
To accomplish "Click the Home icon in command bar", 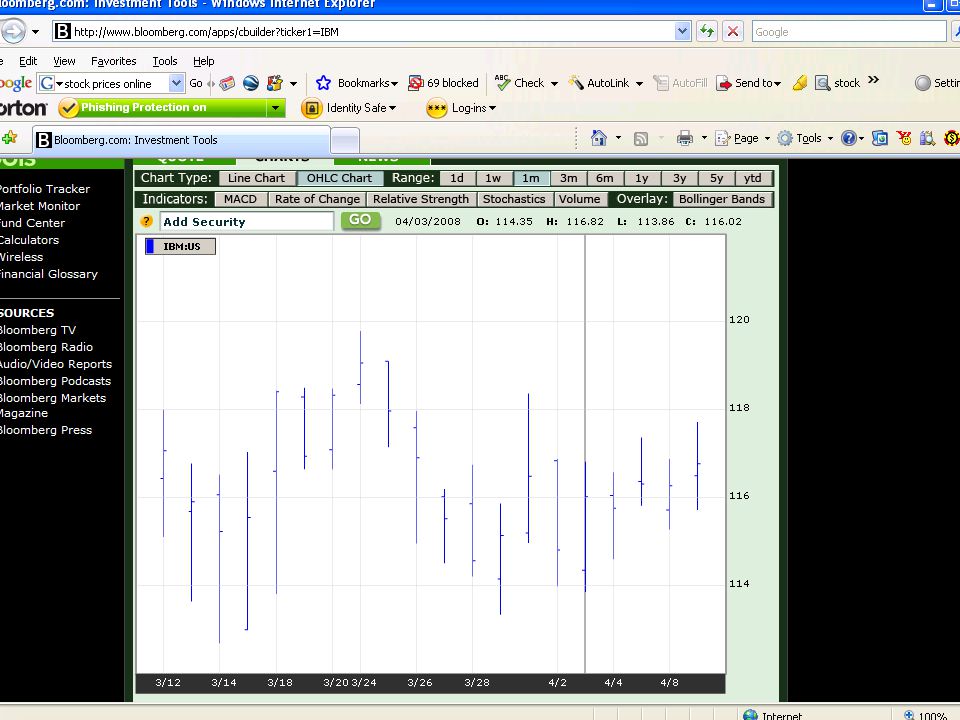I will pyautogui.click(x=599, y=138).
